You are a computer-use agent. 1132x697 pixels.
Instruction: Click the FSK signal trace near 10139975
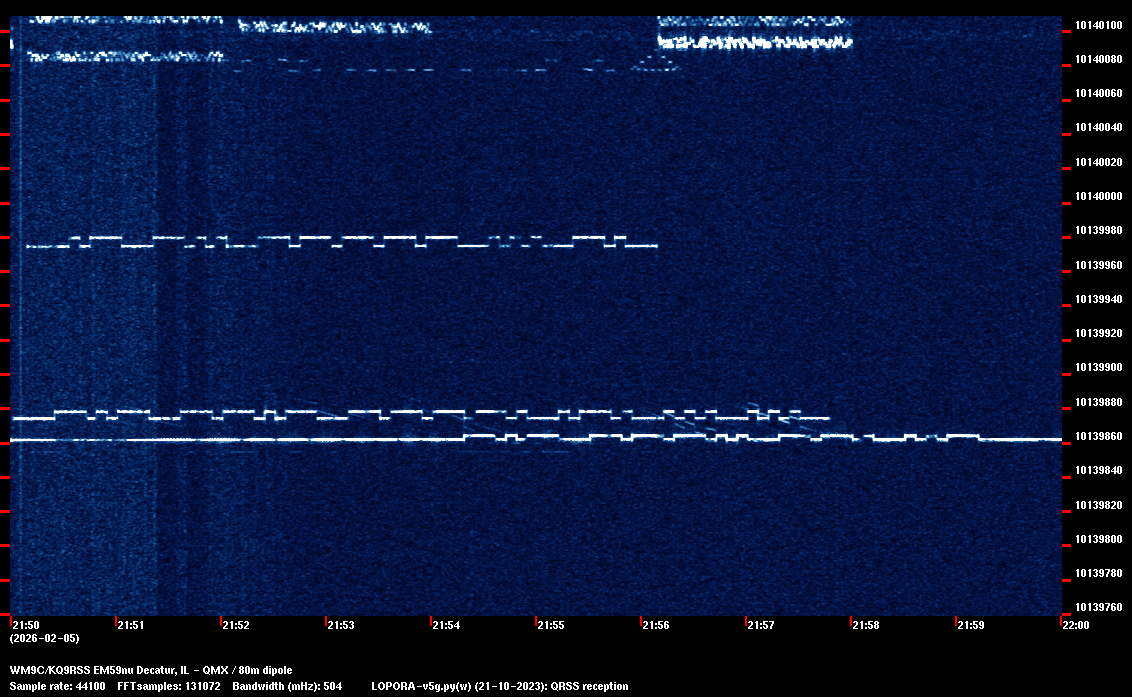(x=340, y=241)
